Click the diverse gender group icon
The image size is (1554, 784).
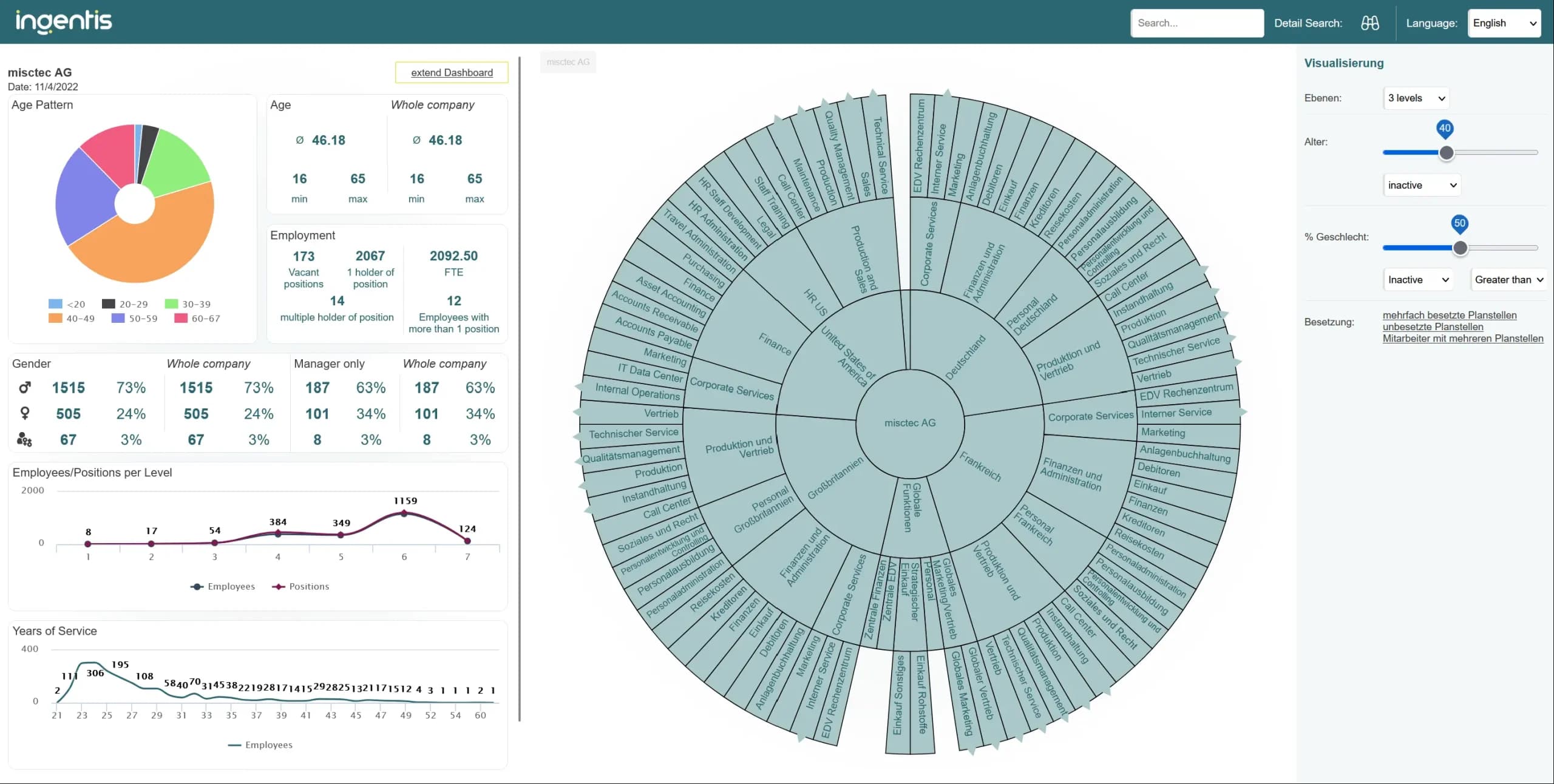(x=24, y=439)
